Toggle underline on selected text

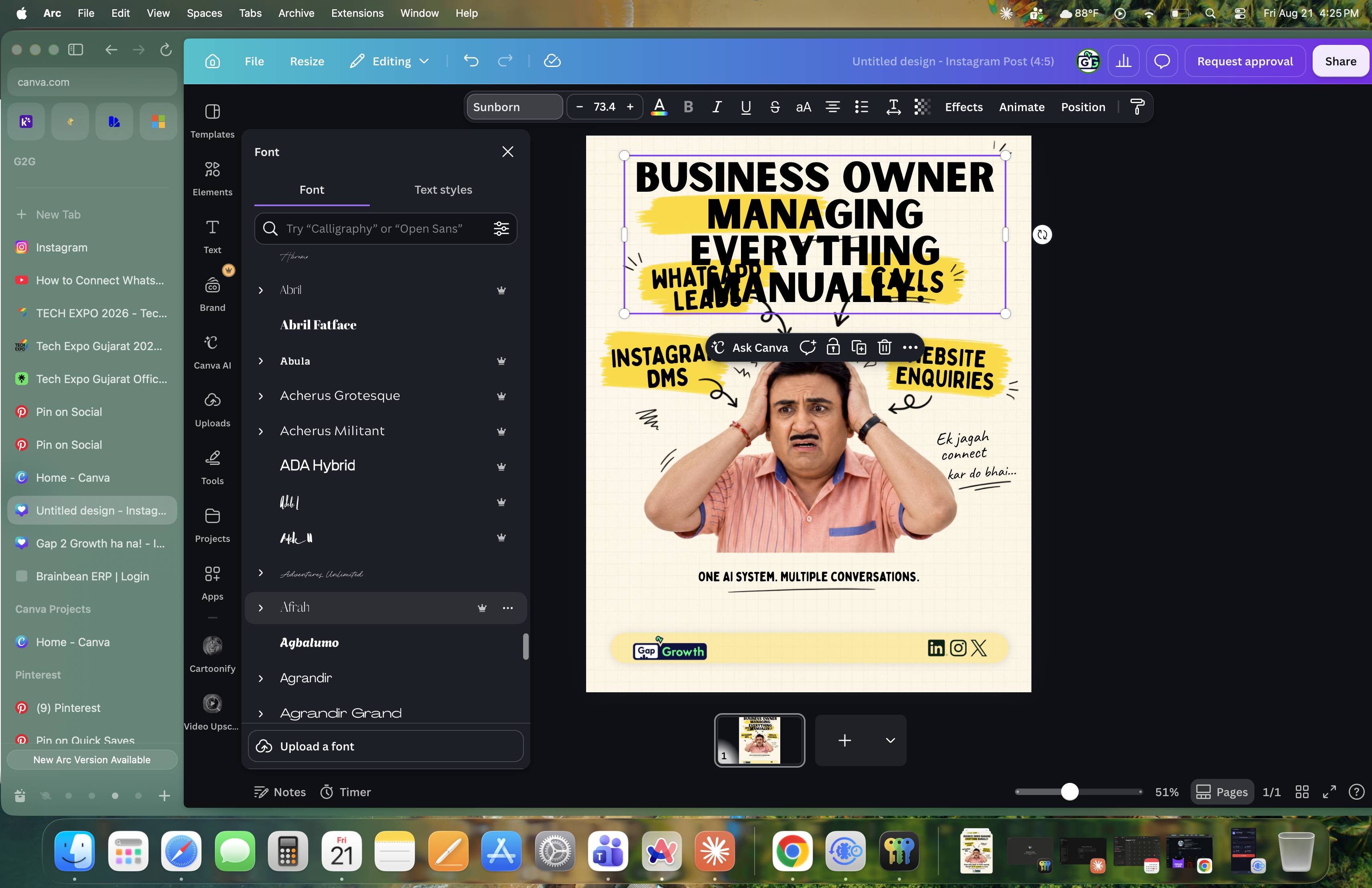[x=745, y=107]
